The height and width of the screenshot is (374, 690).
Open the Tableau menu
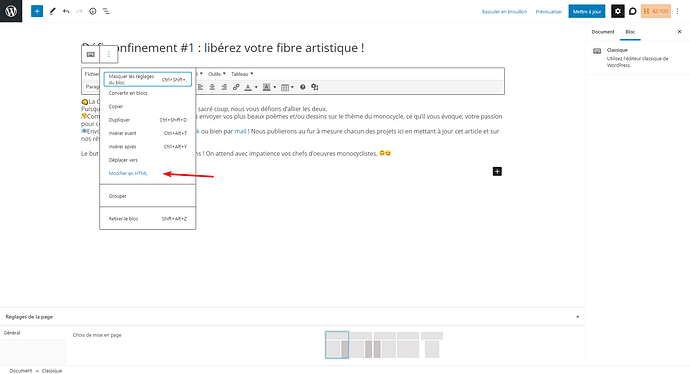pyautogui.click(x=242, y=74)
